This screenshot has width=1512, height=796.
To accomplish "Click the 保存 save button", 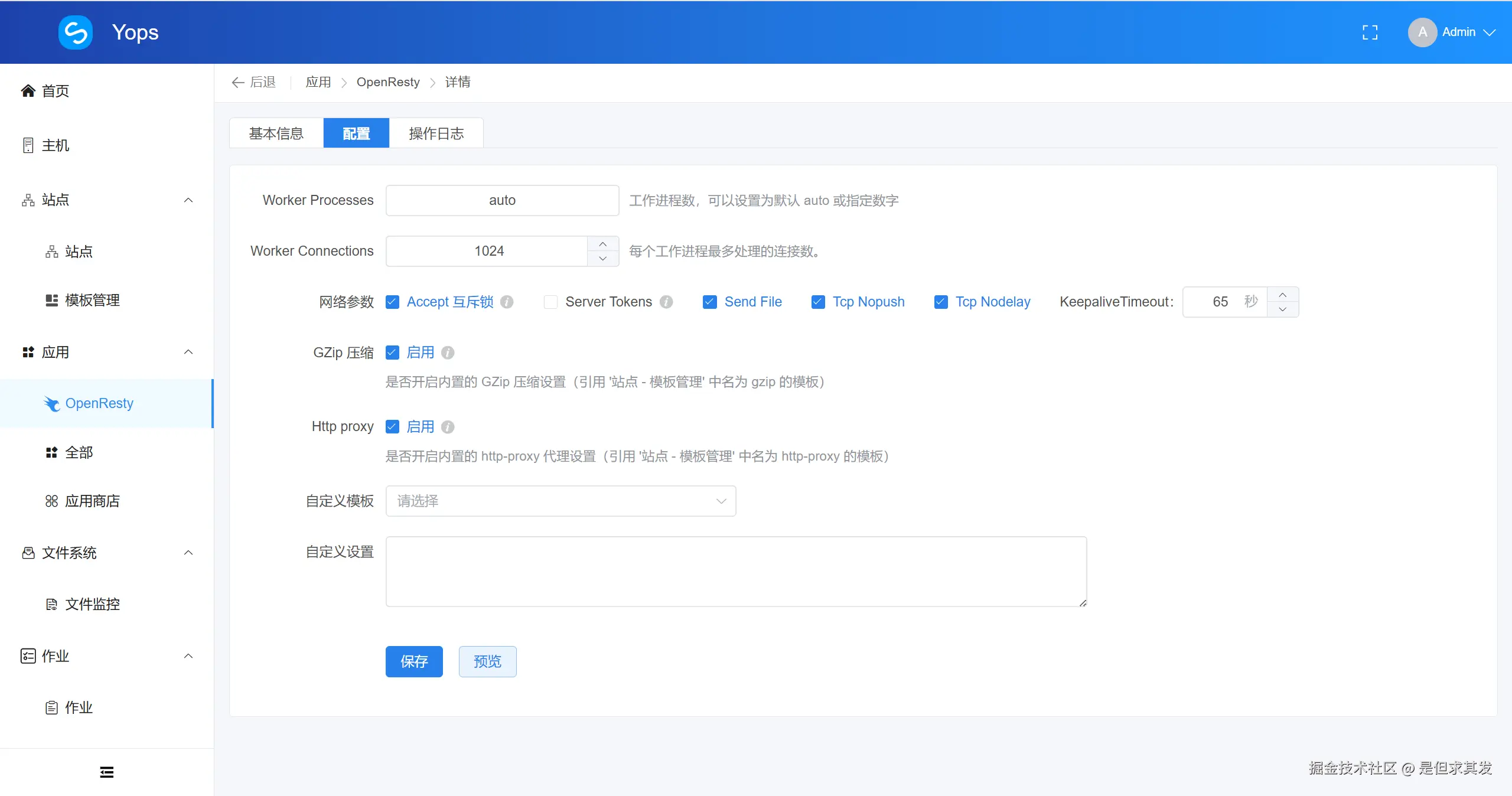I will [414, 661].
